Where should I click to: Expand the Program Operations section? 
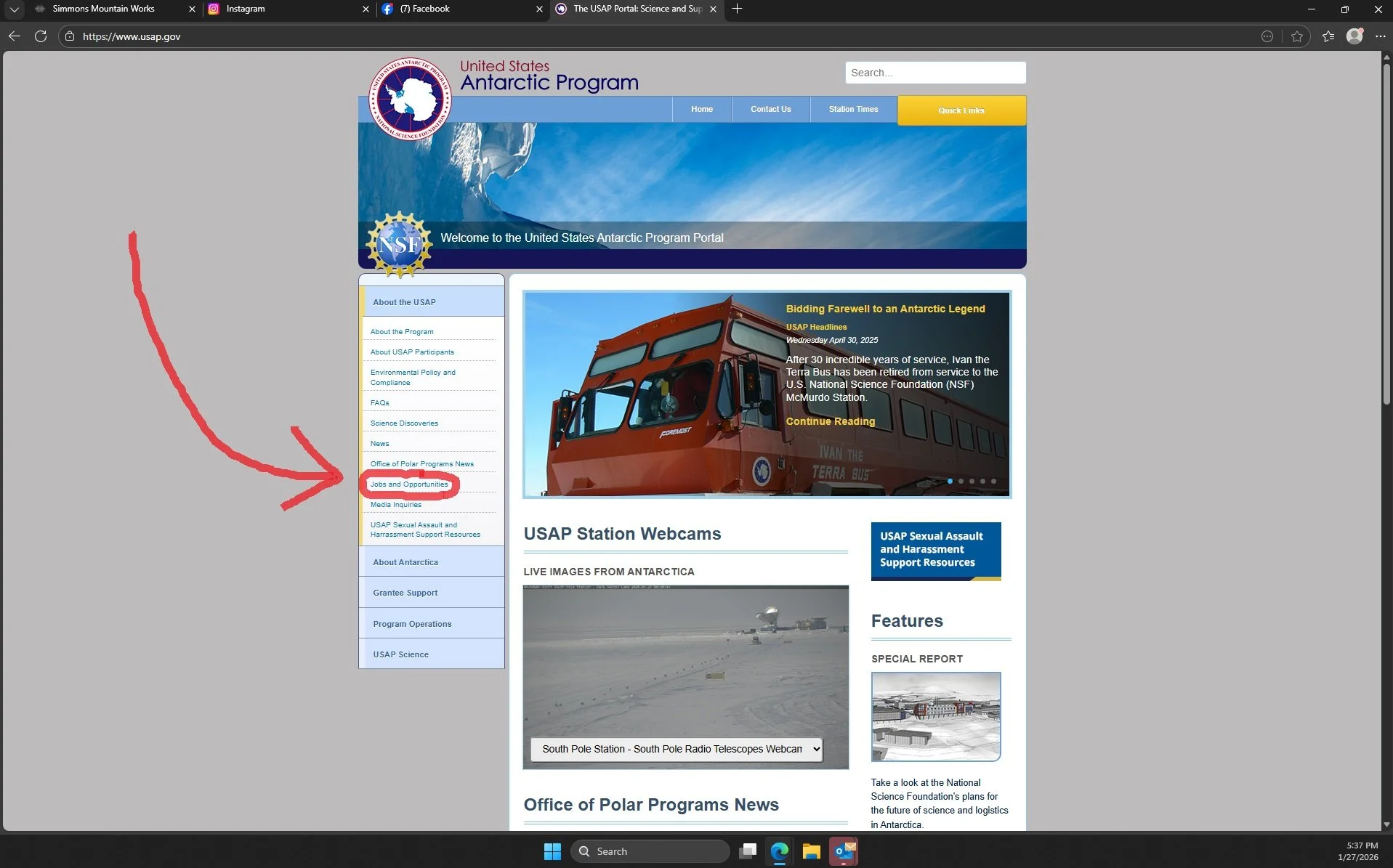point(432,623)
